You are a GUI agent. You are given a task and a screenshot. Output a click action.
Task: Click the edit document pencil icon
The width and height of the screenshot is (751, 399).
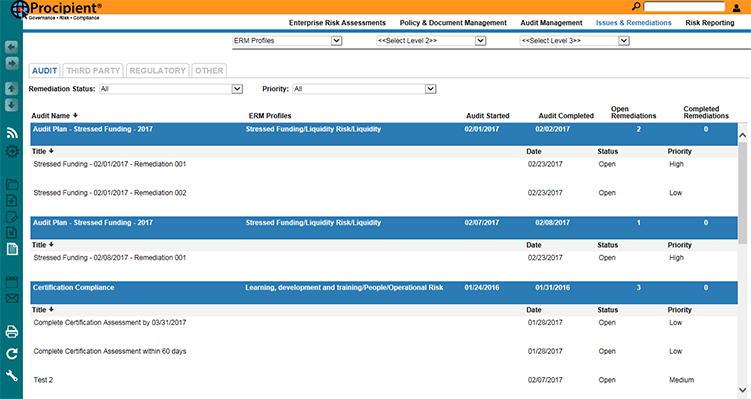[x=11, y=217]
